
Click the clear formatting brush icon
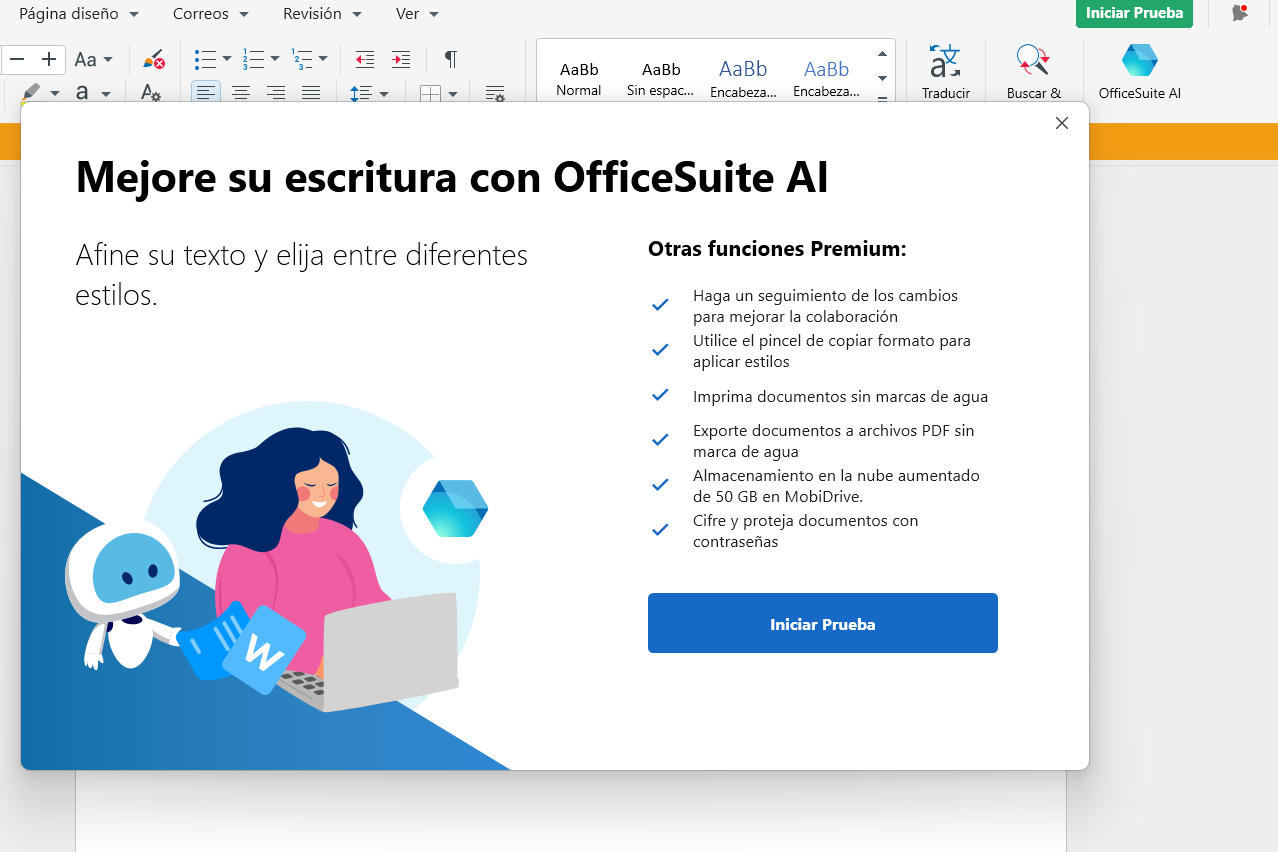(153, 60)
